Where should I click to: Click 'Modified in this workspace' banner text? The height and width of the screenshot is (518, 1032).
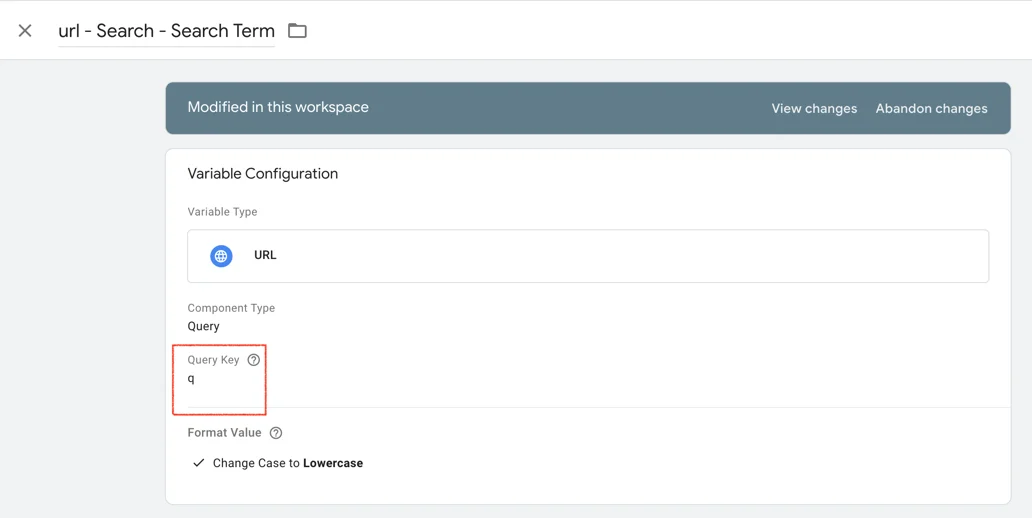pos(278,107)
